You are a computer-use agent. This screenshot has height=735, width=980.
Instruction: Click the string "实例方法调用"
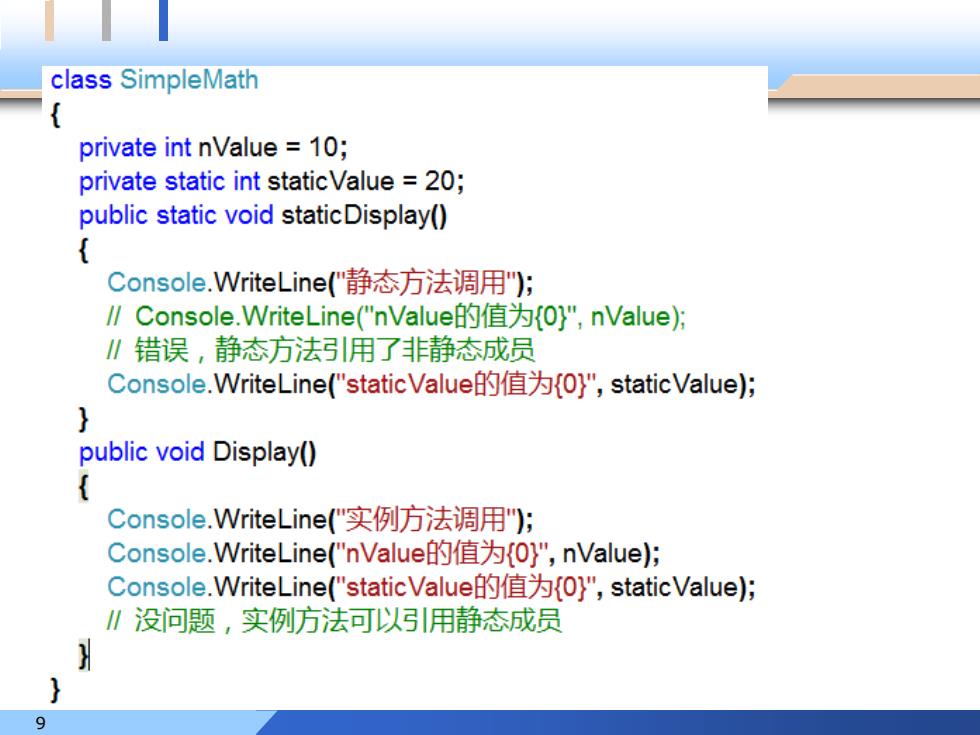point(426,519)
